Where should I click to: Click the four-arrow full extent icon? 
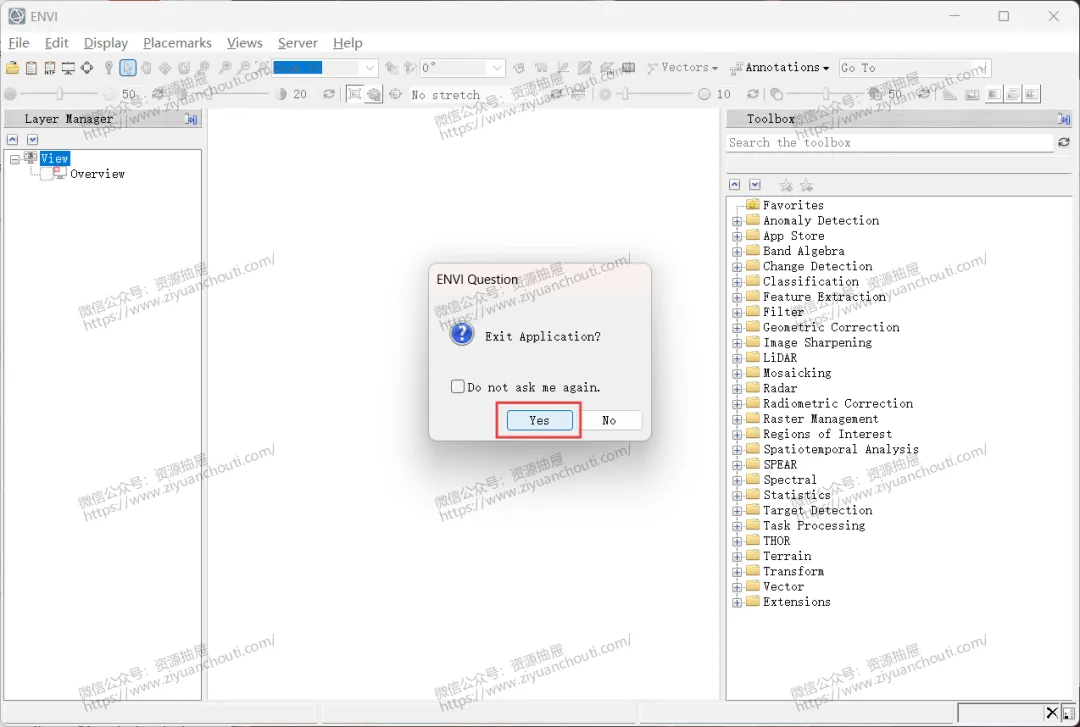pos(87,68)
